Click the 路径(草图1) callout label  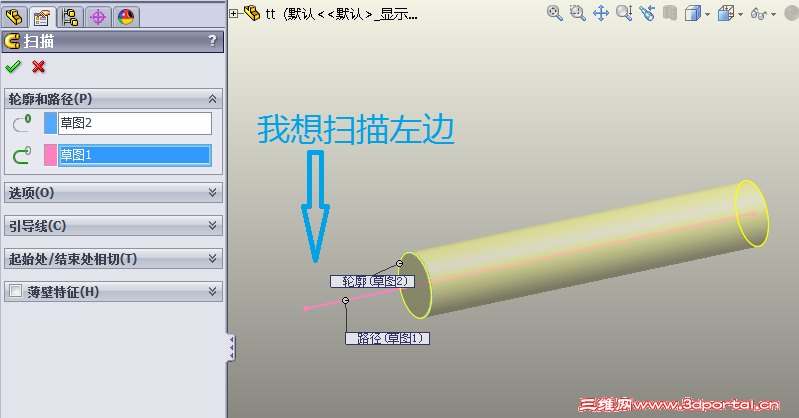[388, 338]
